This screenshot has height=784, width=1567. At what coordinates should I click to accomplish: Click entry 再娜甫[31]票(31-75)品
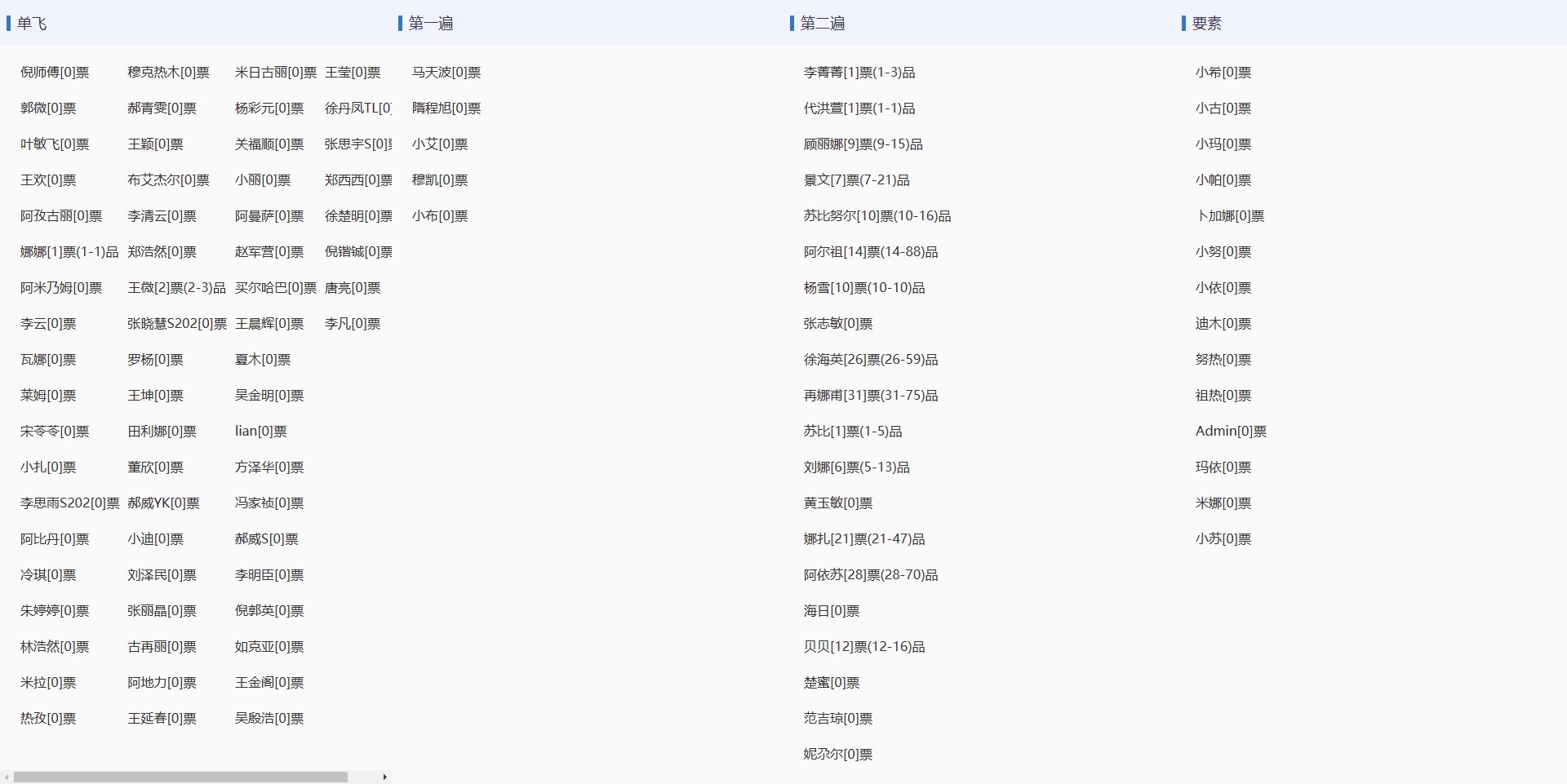coord(871,396)
